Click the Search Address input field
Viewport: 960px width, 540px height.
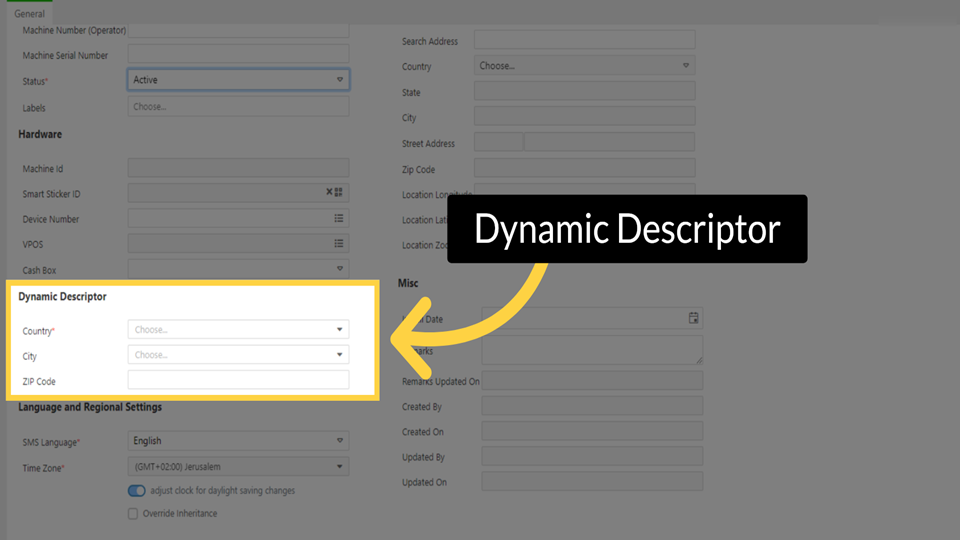(584, 40)
